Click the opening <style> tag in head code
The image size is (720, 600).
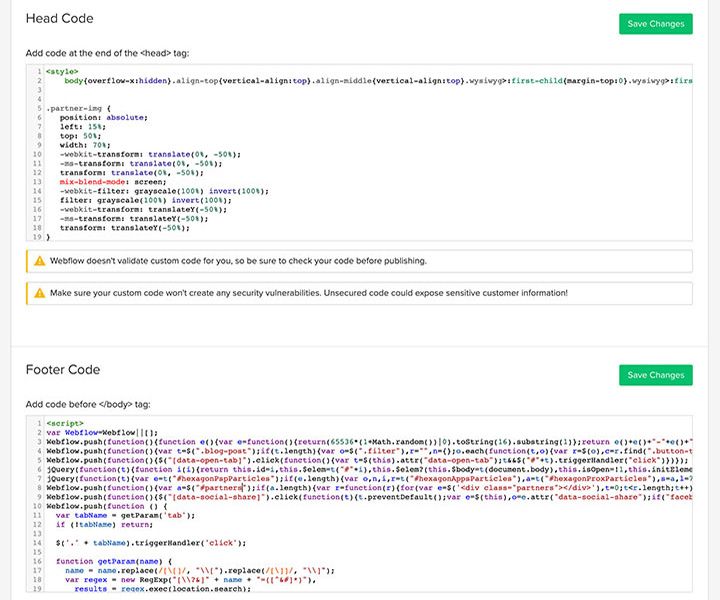coord(62,72)
